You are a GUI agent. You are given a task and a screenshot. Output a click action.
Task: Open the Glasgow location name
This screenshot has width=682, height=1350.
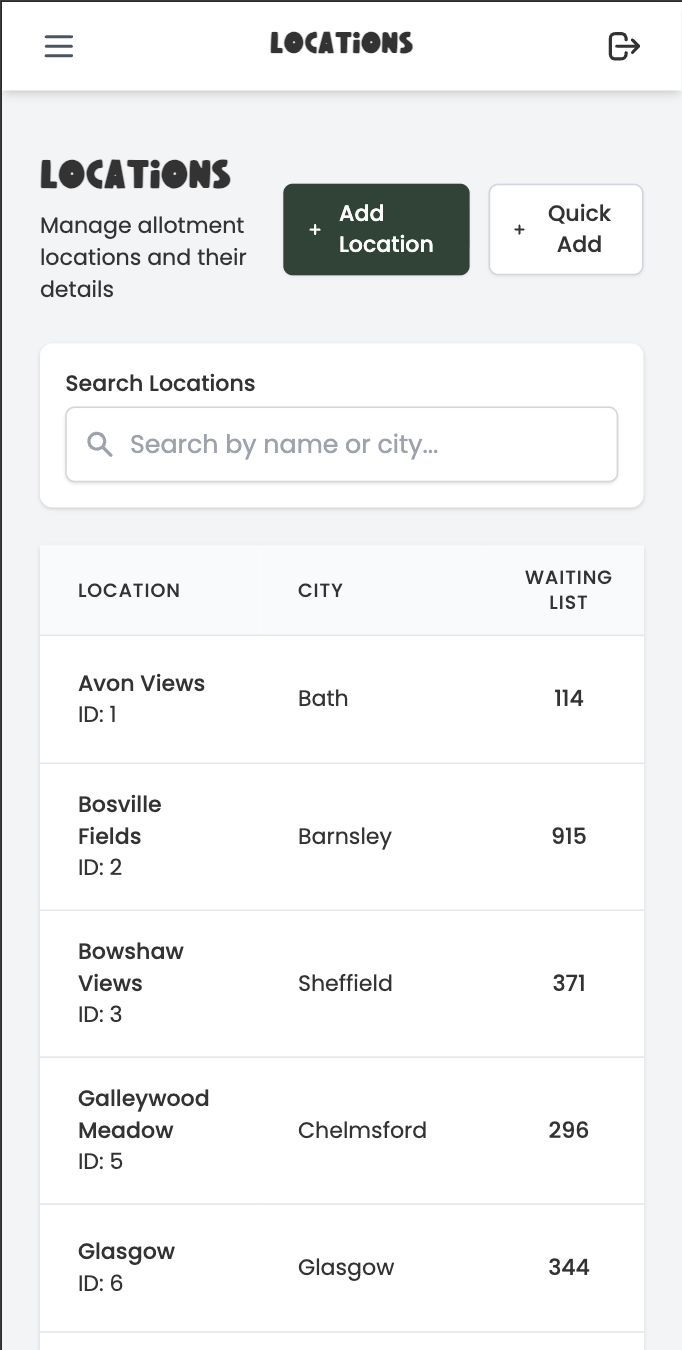point(126,1252)
